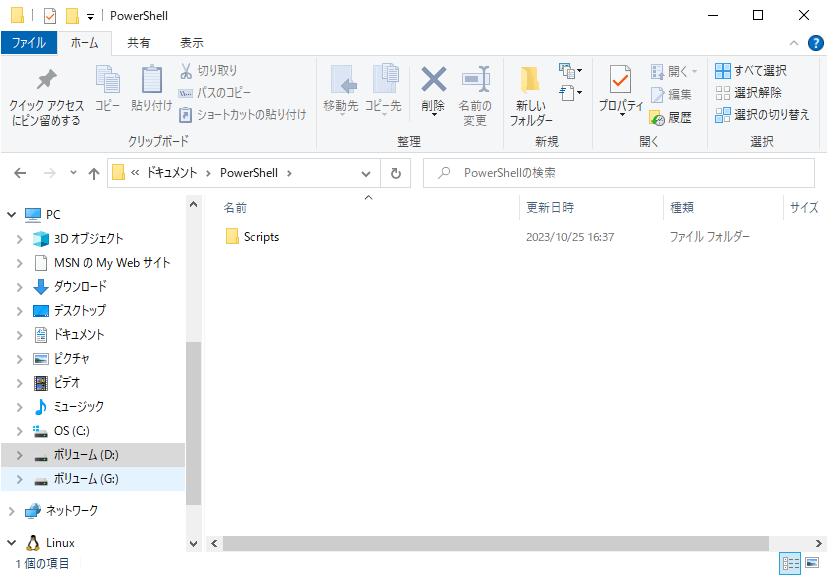Viewport: 828px width, 576px height.
Task: Click ドキュメント in the address breadcrumb
Action: (172, 173)
